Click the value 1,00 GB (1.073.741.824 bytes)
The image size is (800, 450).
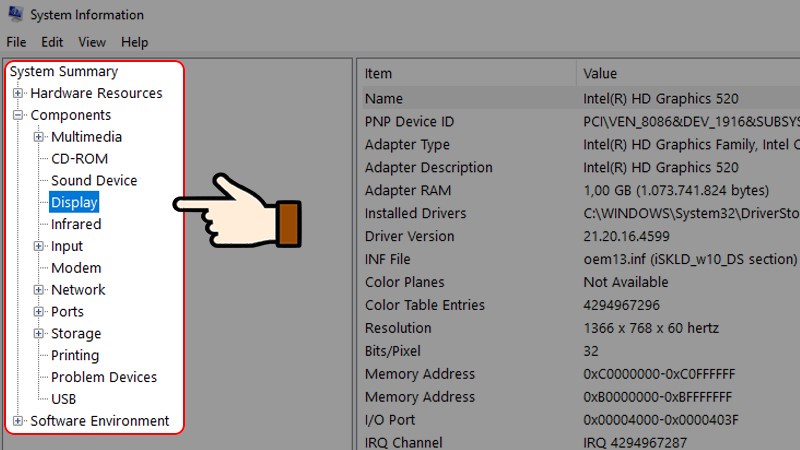click(676, 190)
